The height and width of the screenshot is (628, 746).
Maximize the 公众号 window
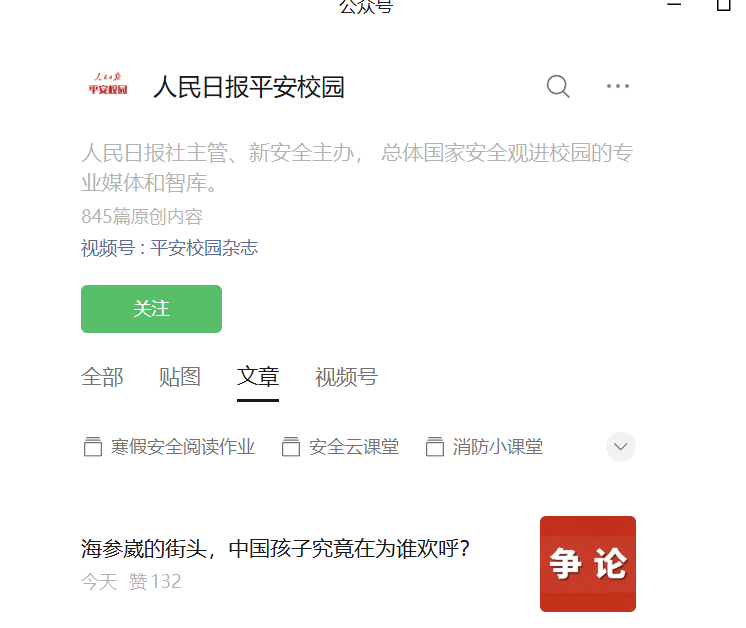tap(724, 4)
